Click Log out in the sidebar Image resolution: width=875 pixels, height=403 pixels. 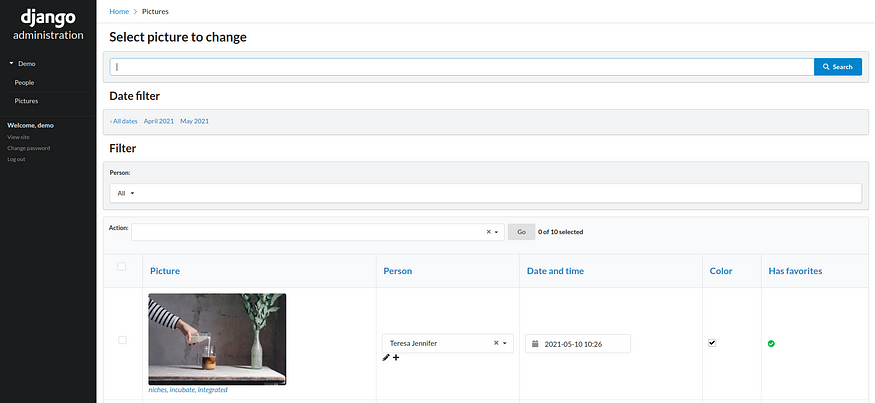(16, 159)
